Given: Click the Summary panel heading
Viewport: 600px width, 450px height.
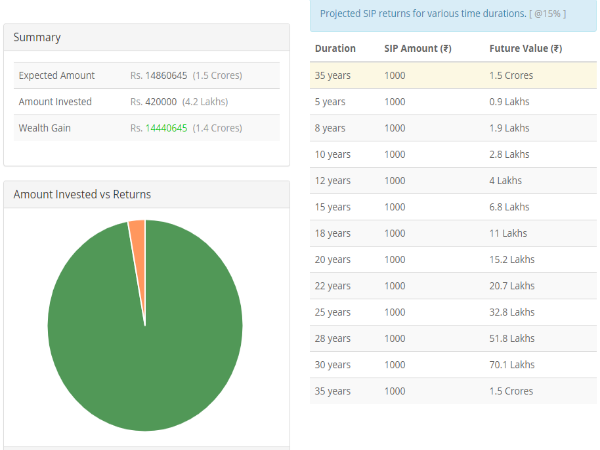Looking at the screenshot, I should click(x=37, y=38).
